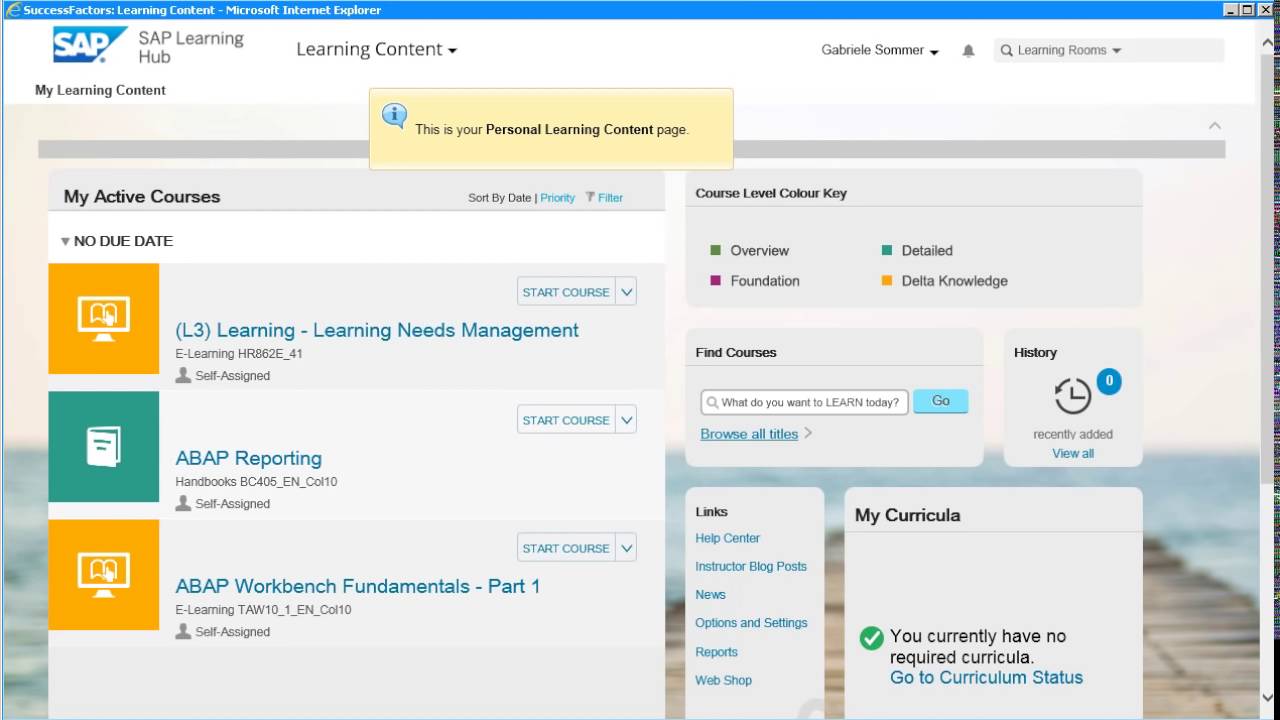The image size is (1280, 720).
Task: Click the SAP Learning Hub title text
Action: tap(191, 47)
